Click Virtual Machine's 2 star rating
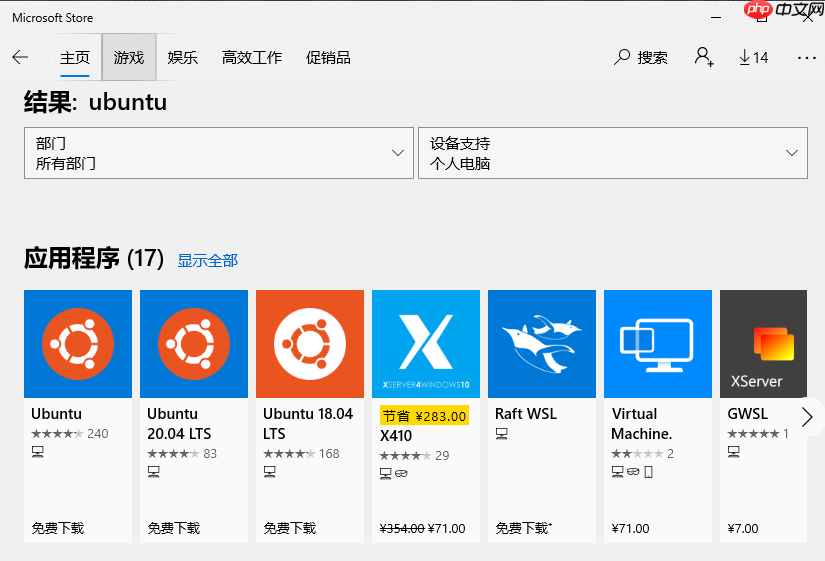The height and width of the screenshot is (561, 825). click(642, 454)
